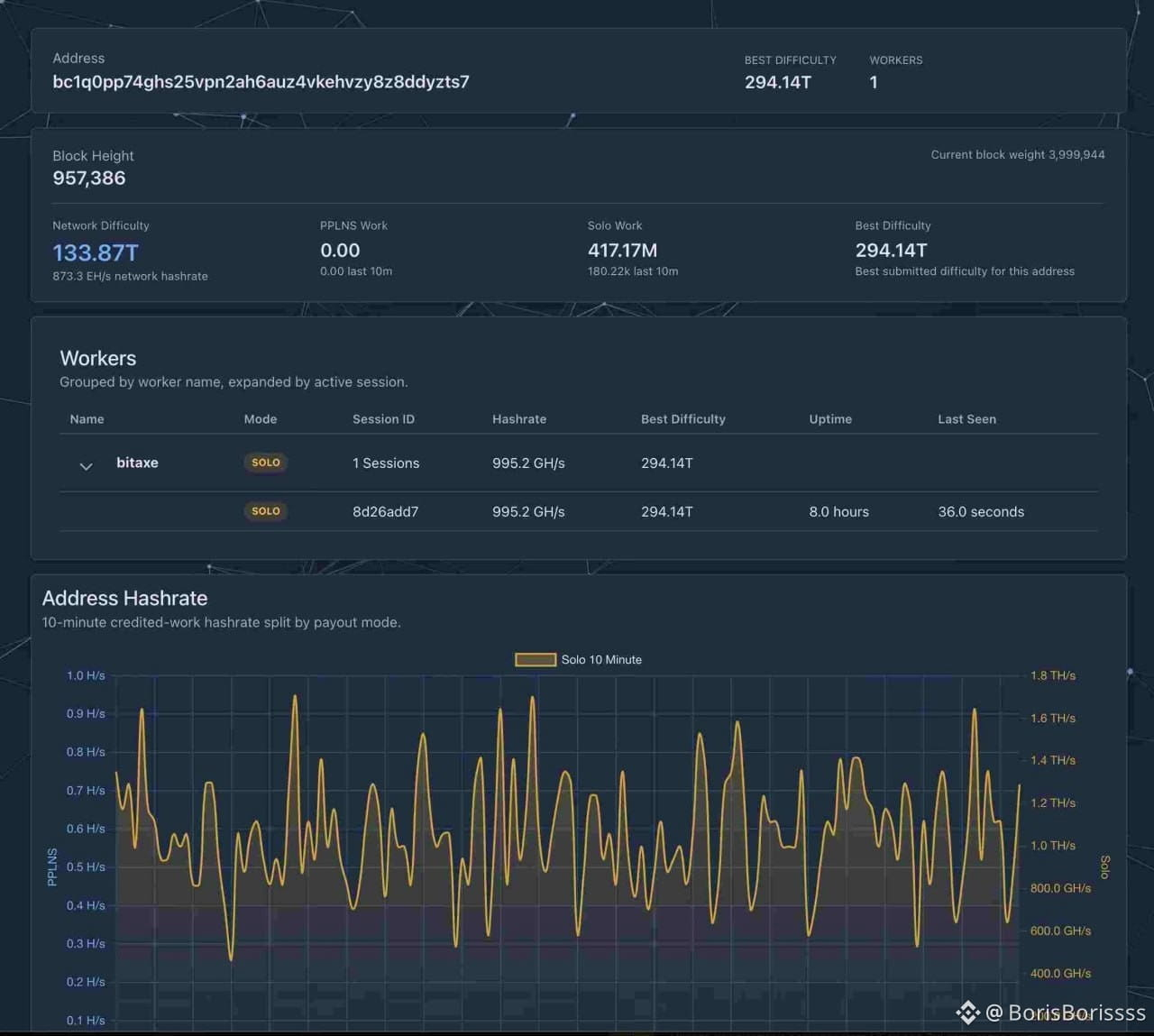This screenshot has height=1036, width=1154.
Task: Click the Uptime column header
Action: tap(830, 419)
